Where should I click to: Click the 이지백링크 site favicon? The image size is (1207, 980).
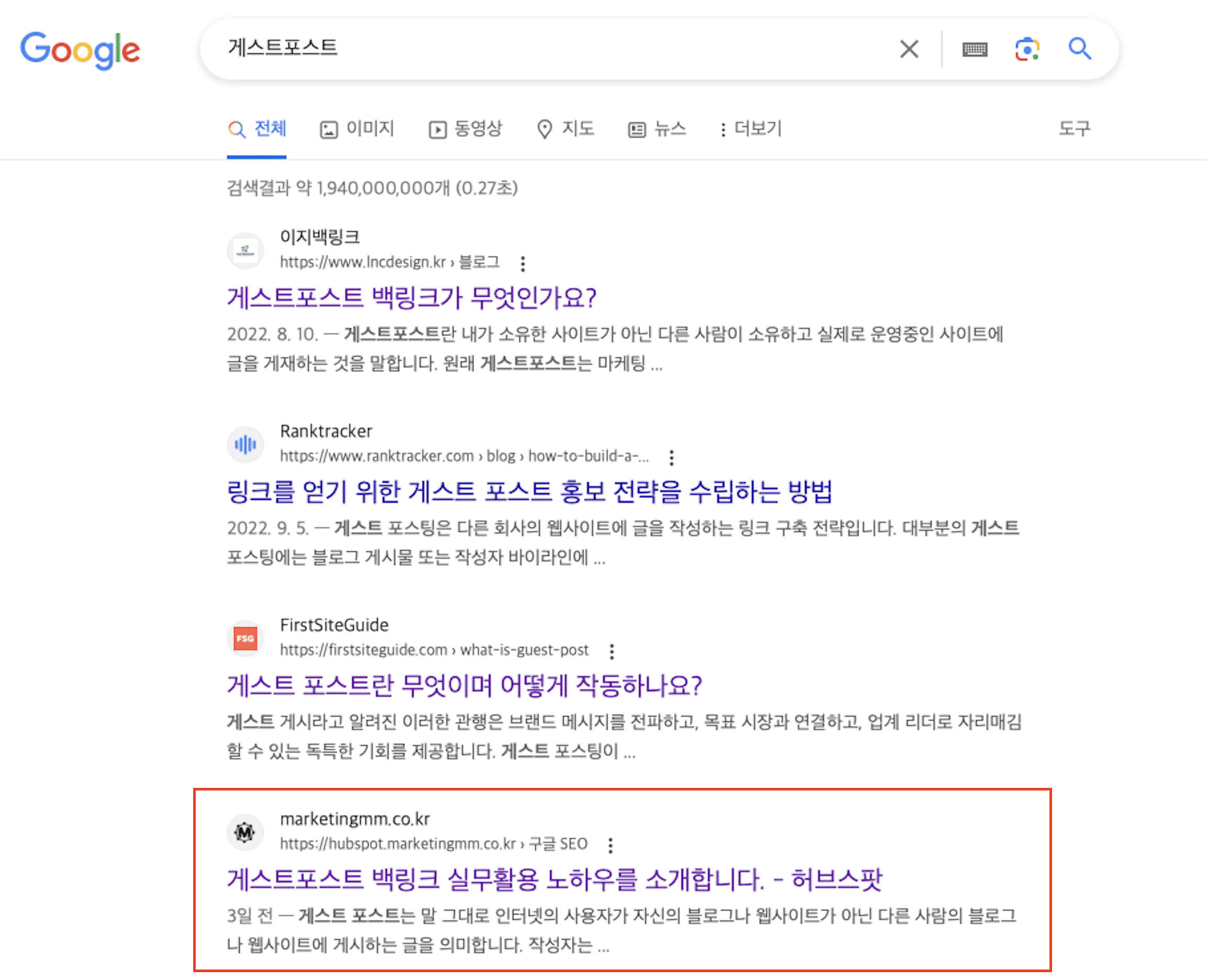(x=245, y=250)
